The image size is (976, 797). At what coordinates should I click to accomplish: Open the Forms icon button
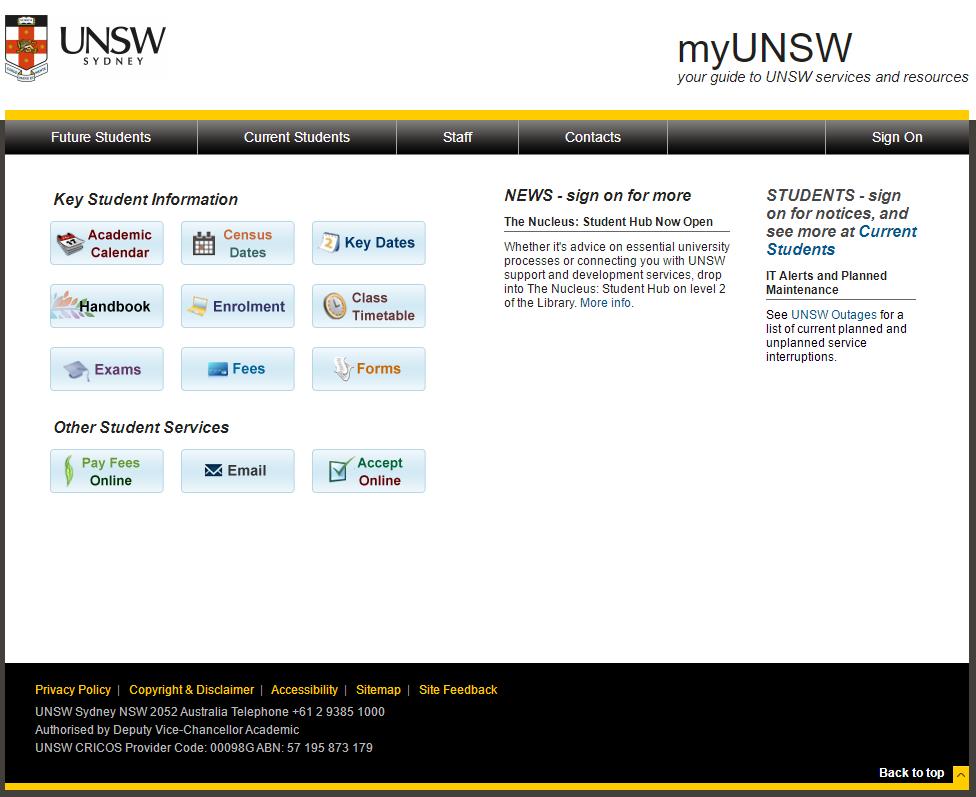click(368, 369)
